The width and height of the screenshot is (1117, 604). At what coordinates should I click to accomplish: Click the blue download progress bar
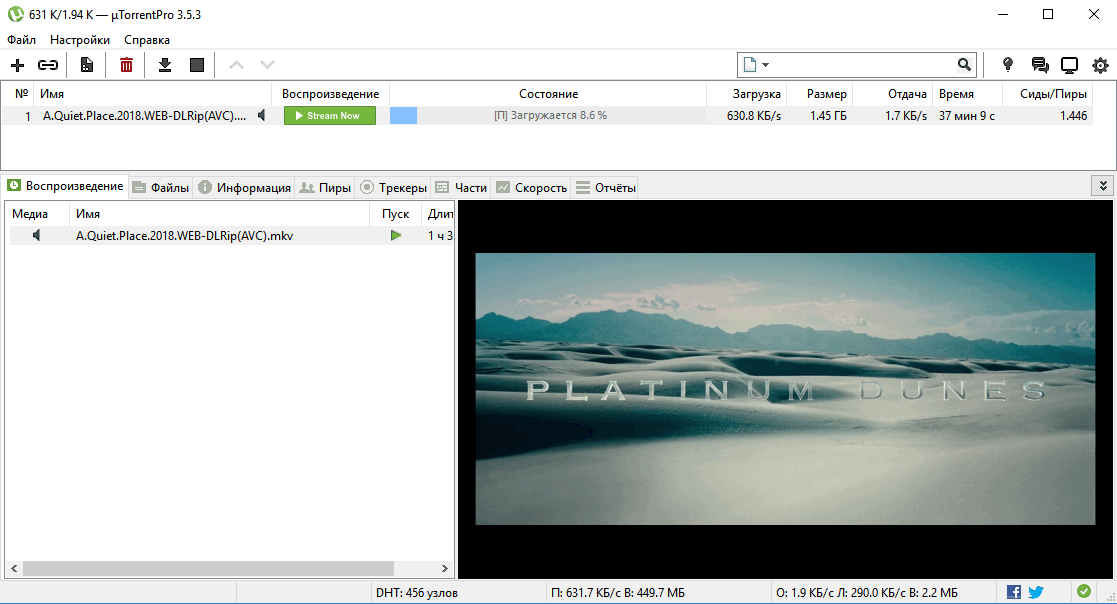click(403, 115)
